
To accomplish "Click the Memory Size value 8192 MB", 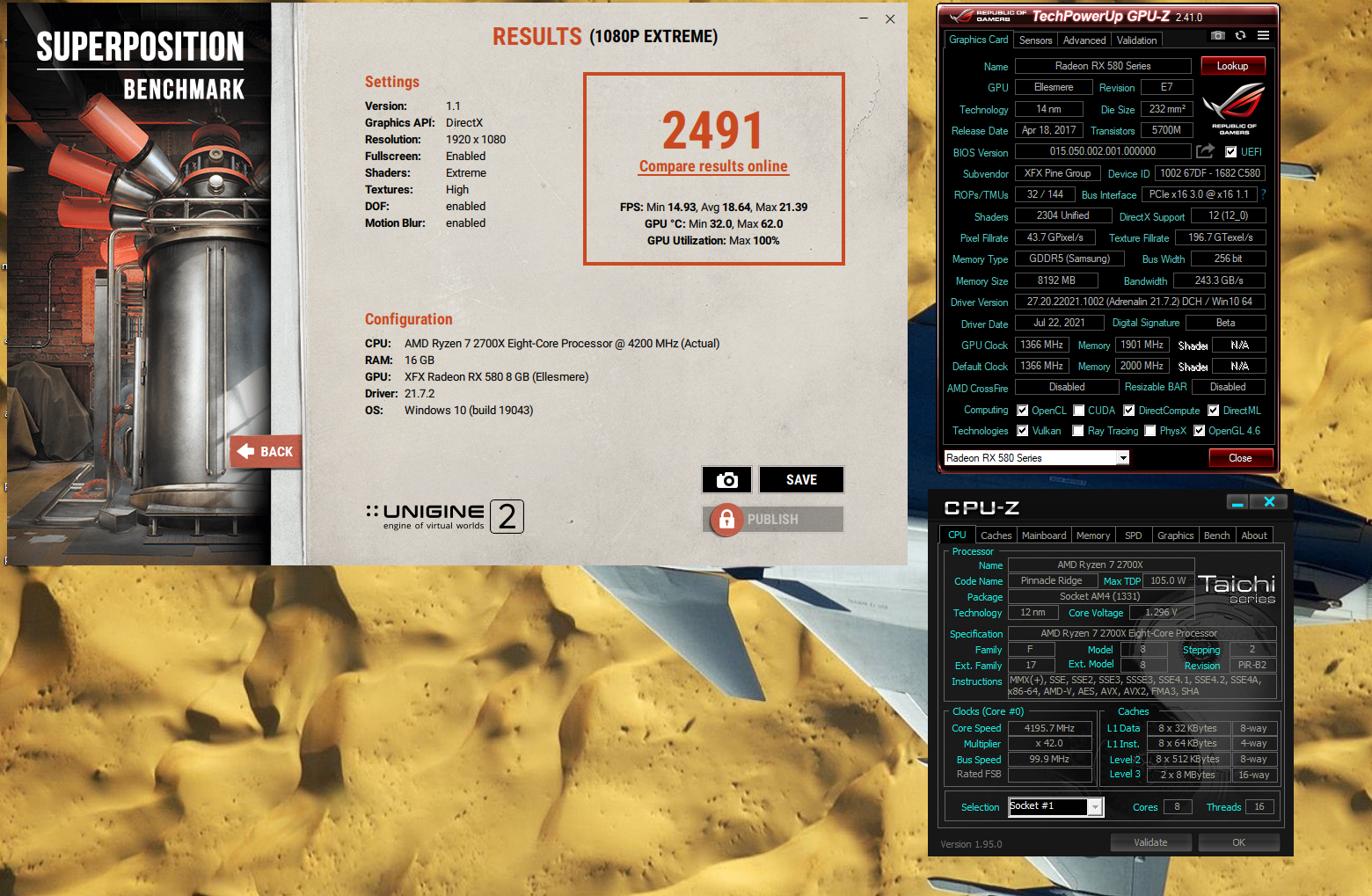I will 1056,280.
